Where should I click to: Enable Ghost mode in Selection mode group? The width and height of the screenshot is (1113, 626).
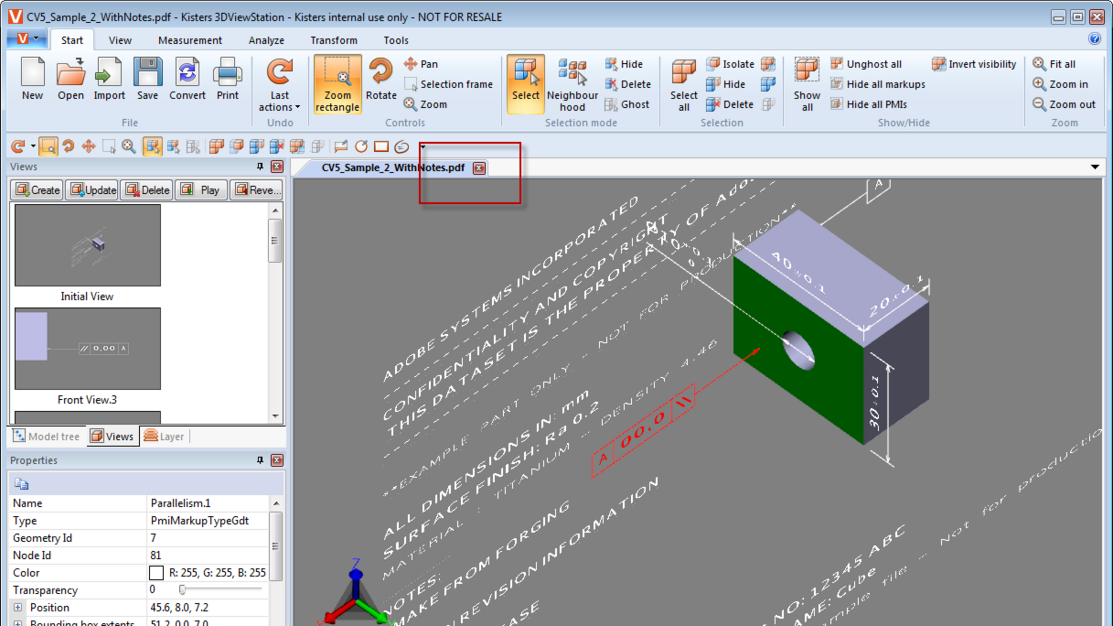click(627, 104)
